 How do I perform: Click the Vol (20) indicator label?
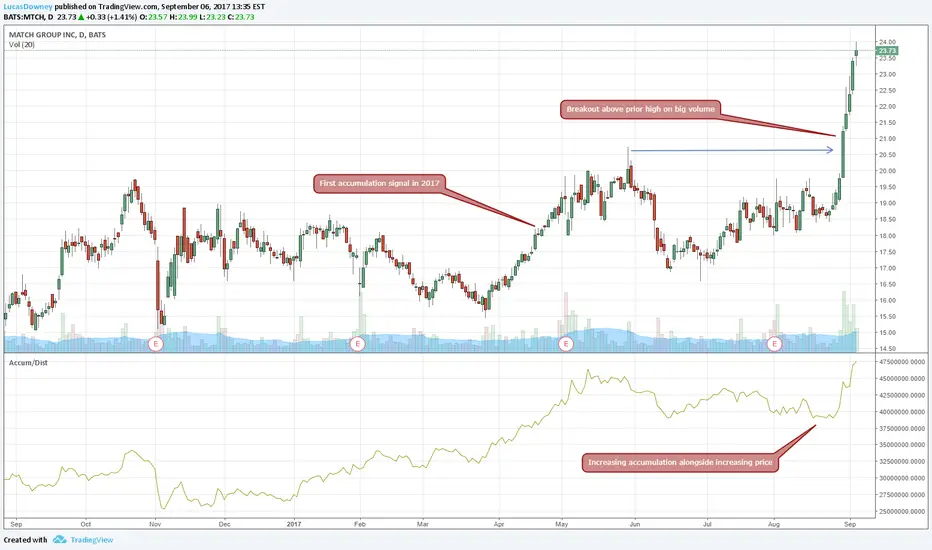coord(21,45)
